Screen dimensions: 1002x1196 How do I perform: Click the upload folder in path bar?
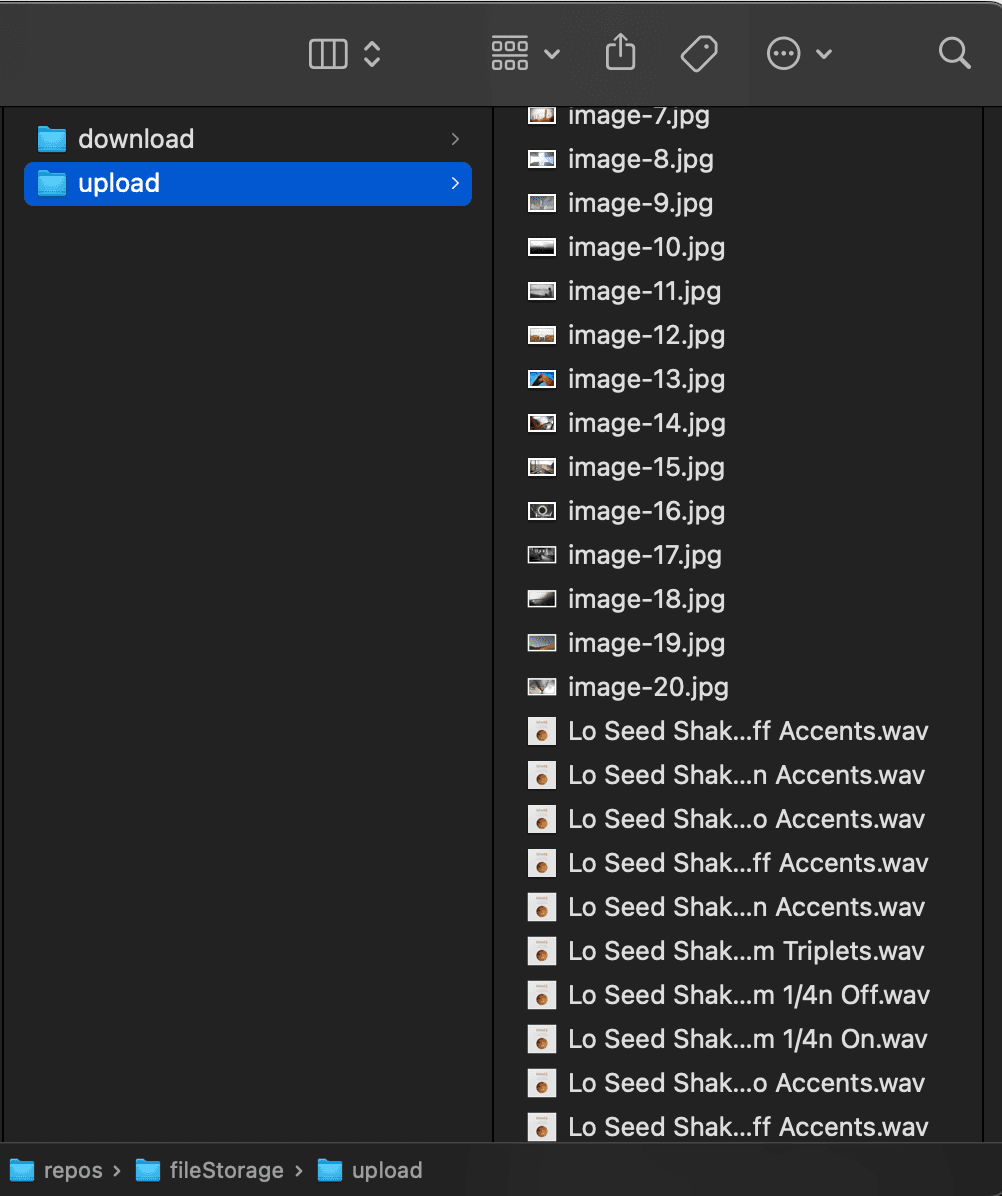[372, 1170]
